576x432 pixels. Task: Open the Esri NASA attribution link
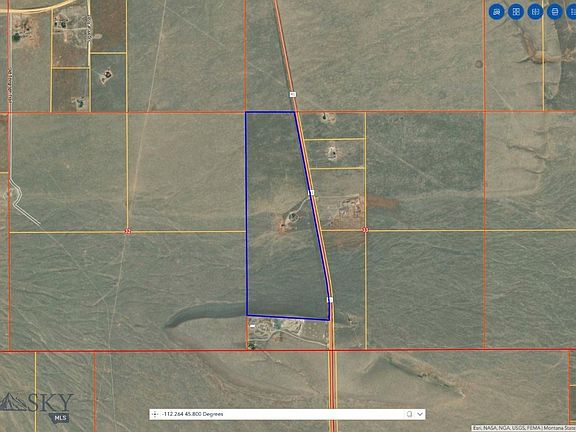(x=523, y=428)
